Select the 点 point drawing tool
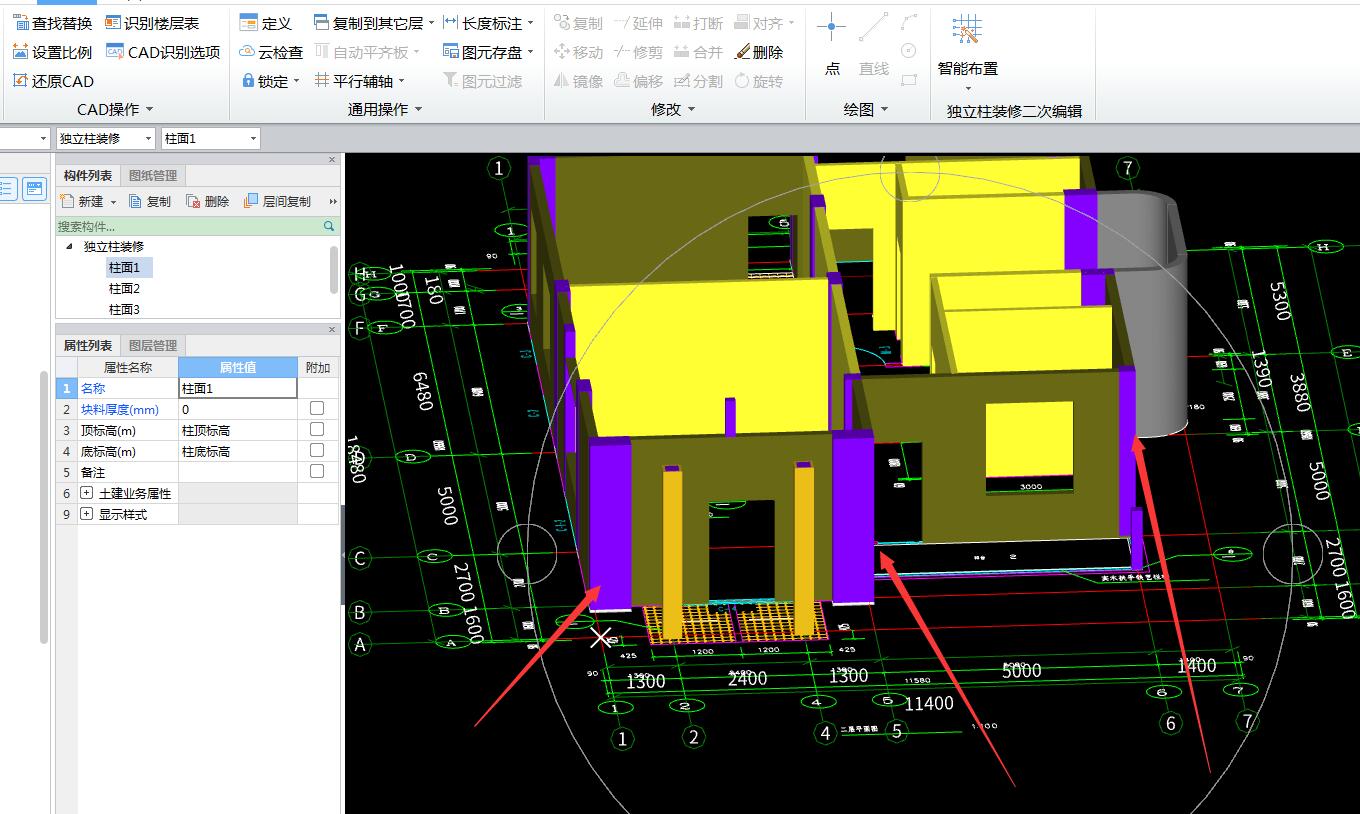Image resolution: width=1360 pixels, height=814 pixels. (x=832, y=45)
